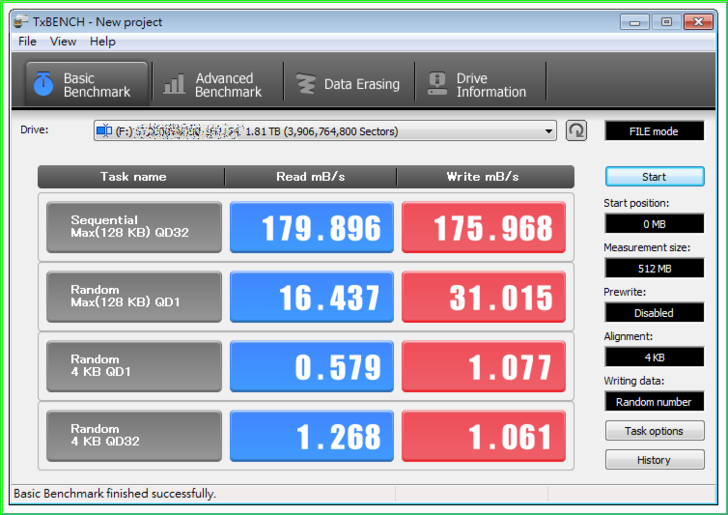This screenshot has height=515, width=728.
Task: Toggle the Sequential Max(128 KB) QD32 task
Action: (134, 227)
